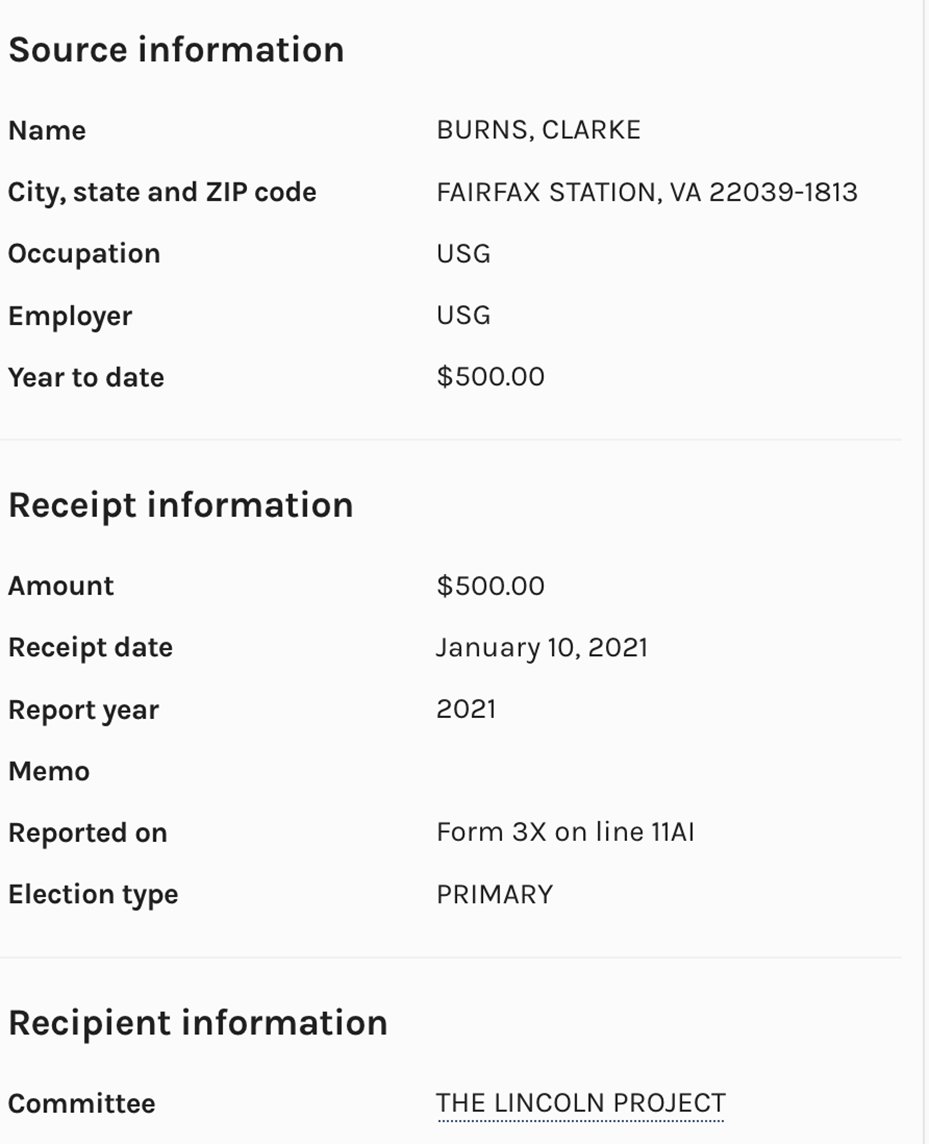Click the Receipt information heading
929x1144 pixels.
[x=180, y=504]
